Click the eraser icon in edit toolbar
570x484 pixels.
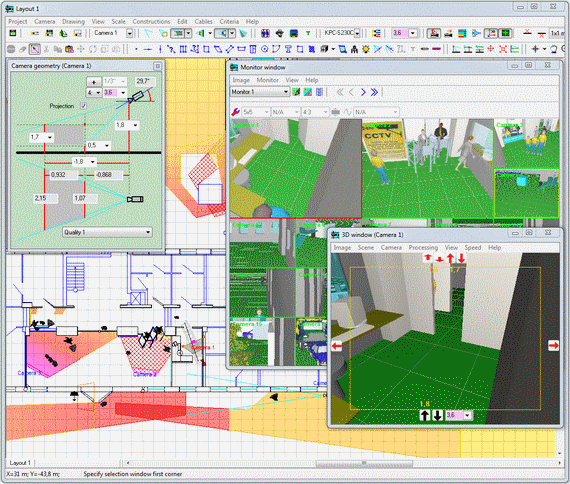coord(23,49)
